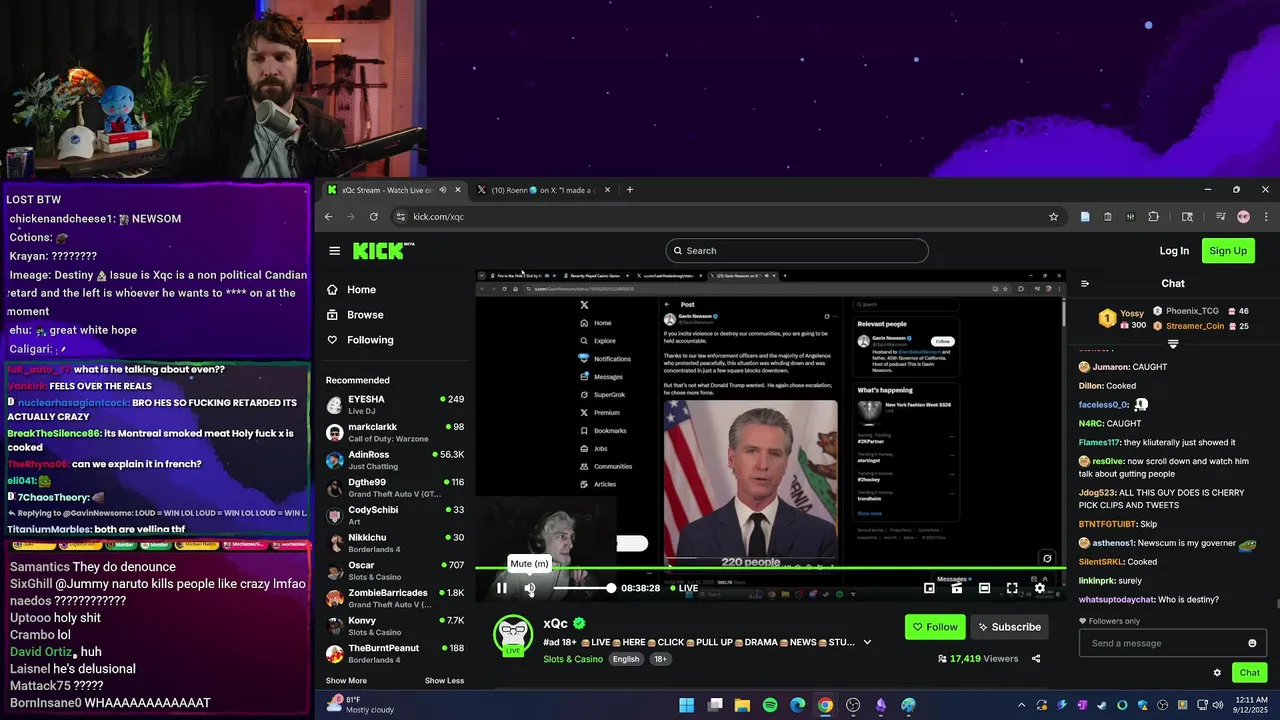Bookmark this page with star icon
1280x720 pixels.
pyautogui.click(x=1053, y=217)
